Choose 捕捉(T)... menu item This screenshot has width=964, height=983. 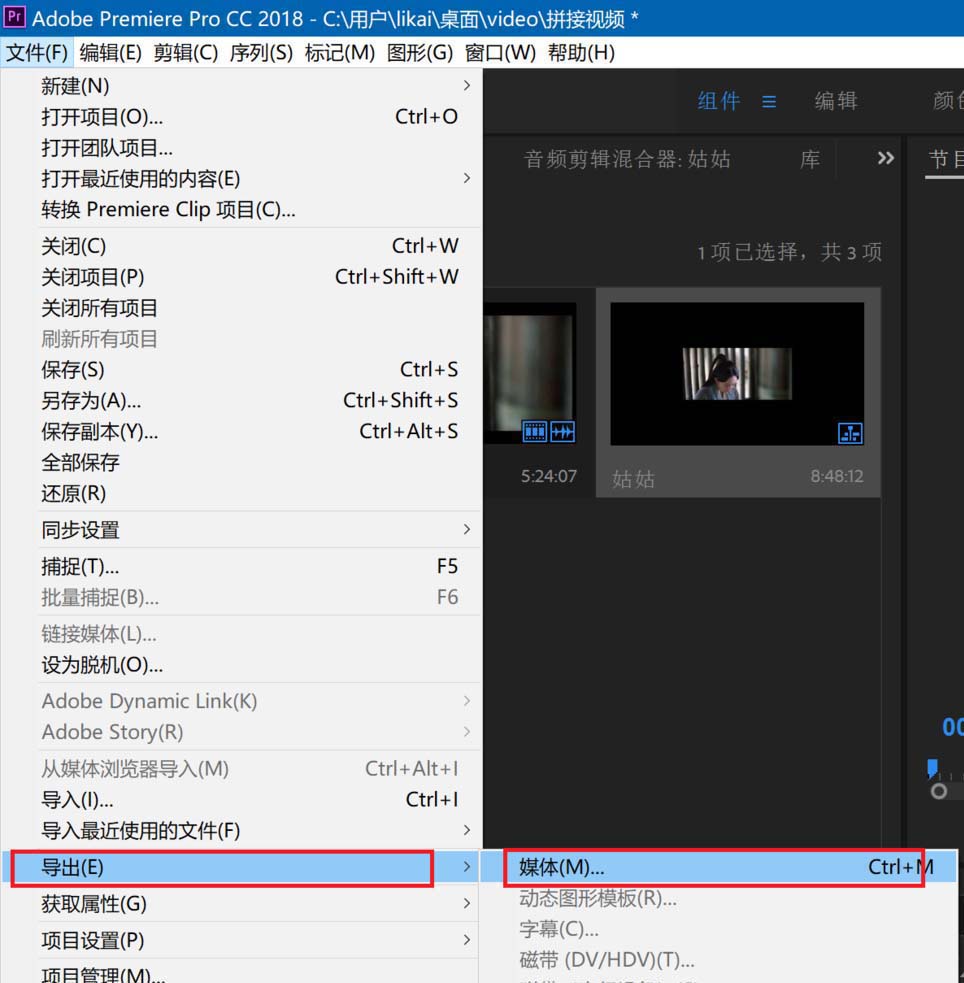pos(242,566)
